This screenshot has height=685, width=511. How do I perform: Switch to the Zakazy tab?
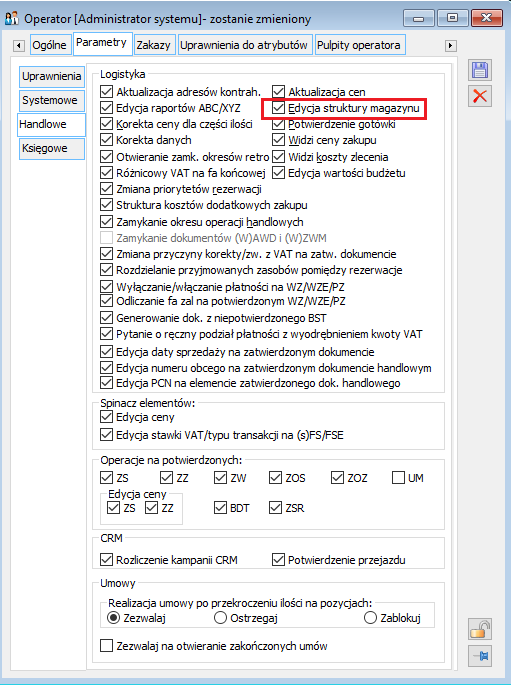point(153,45)
